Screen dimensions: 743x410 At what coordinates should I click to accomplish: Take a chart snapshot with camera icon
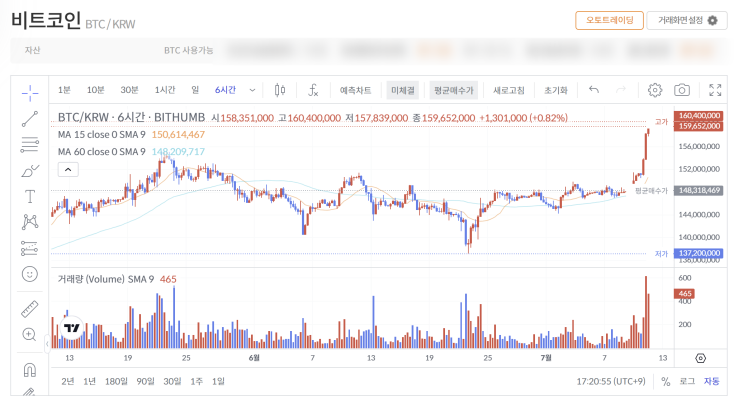(682, 90)
